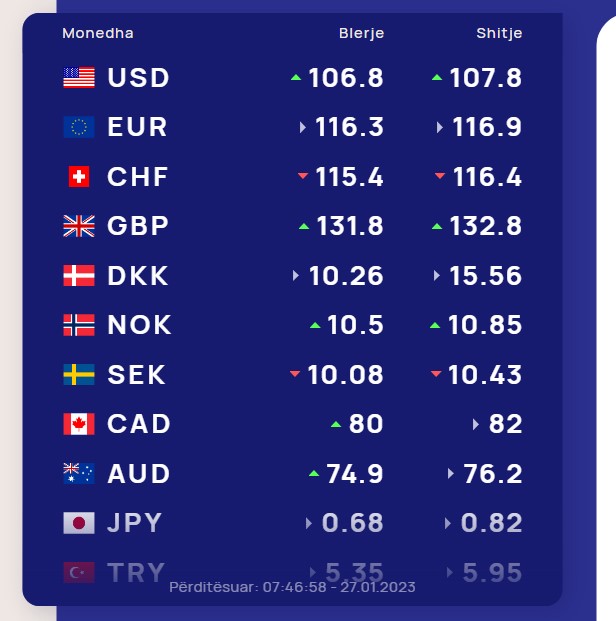Click the Shitje column header
Image resolution: width=616 pixels, height=621 pixels.
tap(499, 33)
